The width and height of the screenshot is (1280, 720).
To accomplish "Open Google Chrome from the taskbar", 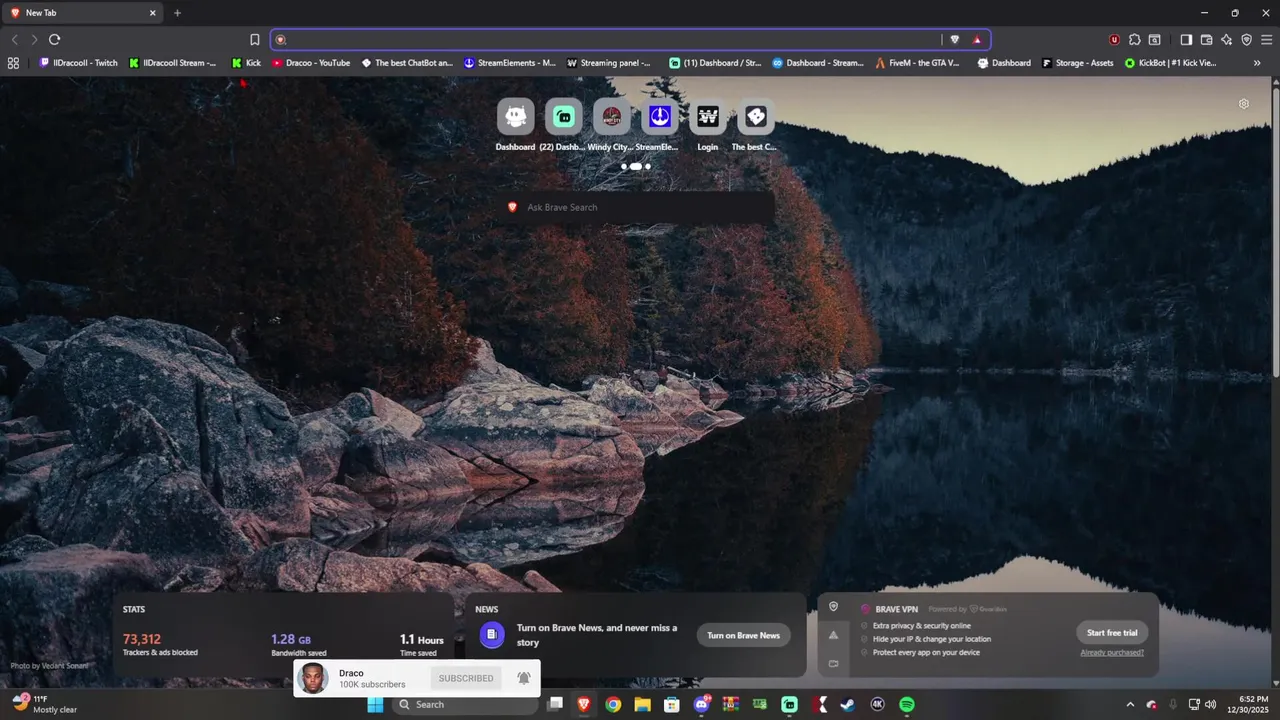I will pos(613,704).
